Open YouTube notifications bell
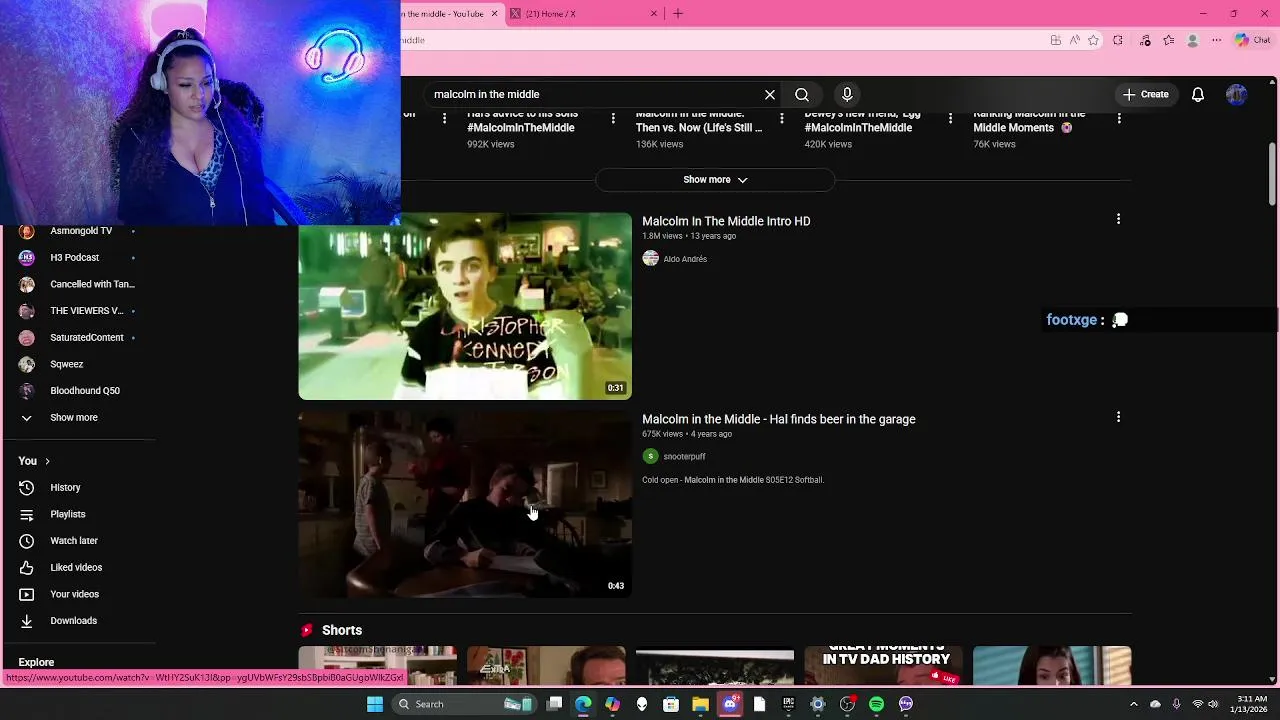1280x720 pixels. tap(1198, 94)
